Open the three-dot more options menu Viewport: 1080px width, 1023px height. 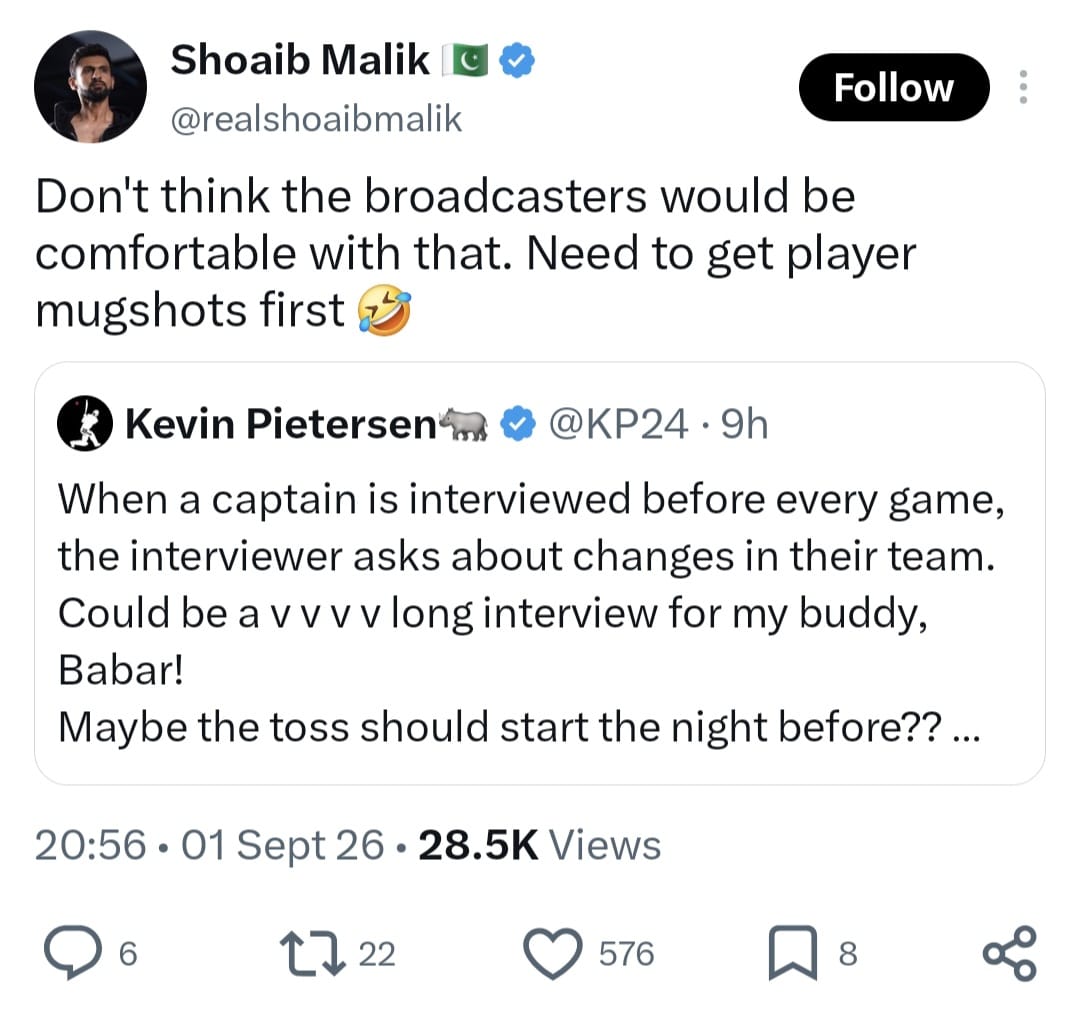pos(1024,87)
